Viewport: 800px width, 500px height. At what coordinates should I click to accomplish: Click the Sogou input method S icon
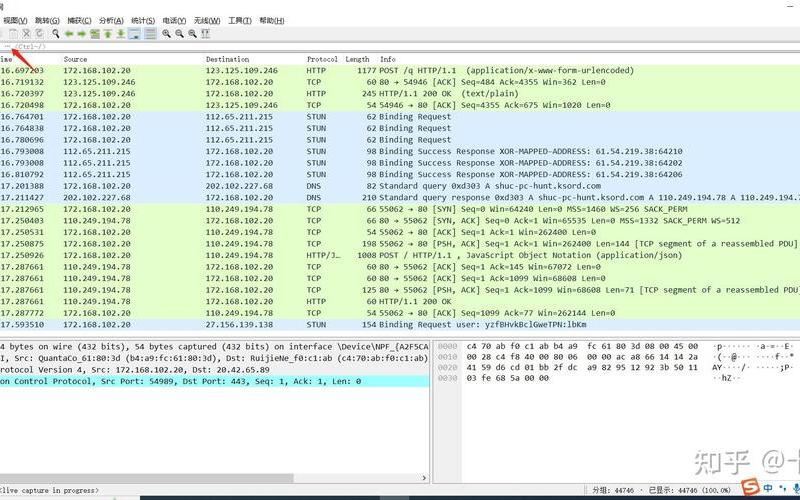point(750,487)
